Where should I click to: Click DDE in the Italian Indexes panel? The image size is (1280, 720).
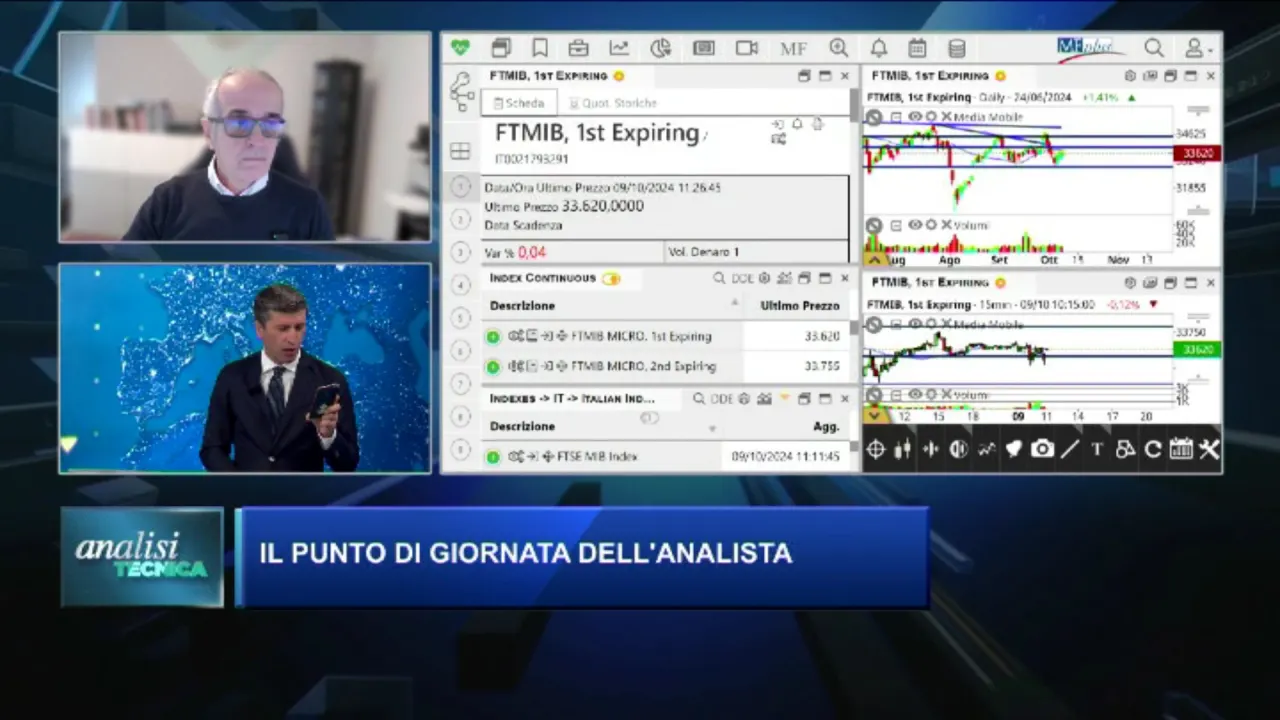click(722, 399)
